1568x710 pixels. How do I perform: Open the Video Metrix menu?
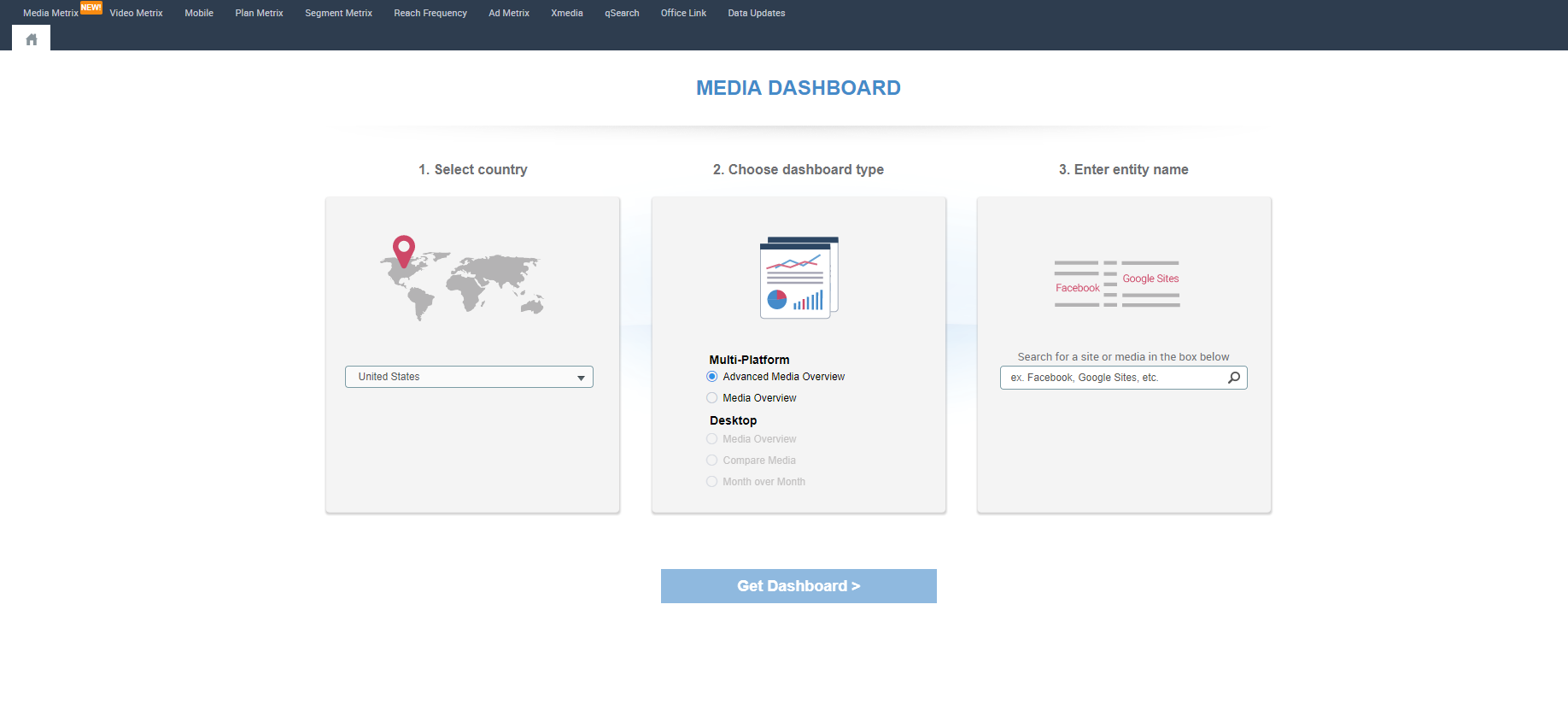coord(136,13)
